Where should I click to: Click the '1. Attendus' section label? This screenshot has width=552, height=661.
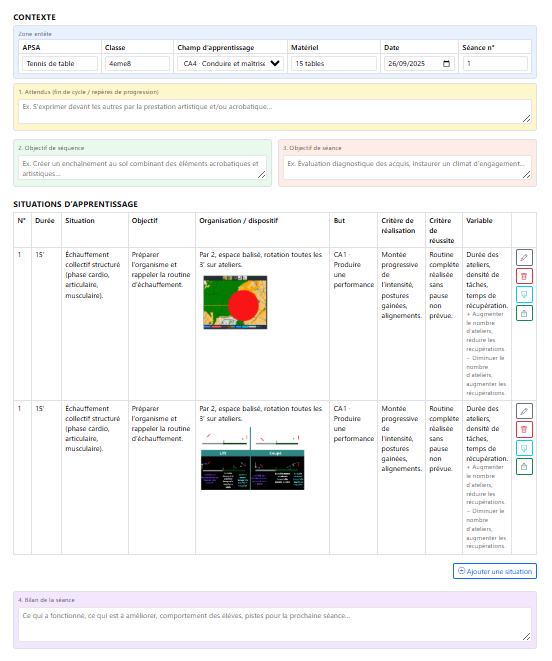coord(89,92)
